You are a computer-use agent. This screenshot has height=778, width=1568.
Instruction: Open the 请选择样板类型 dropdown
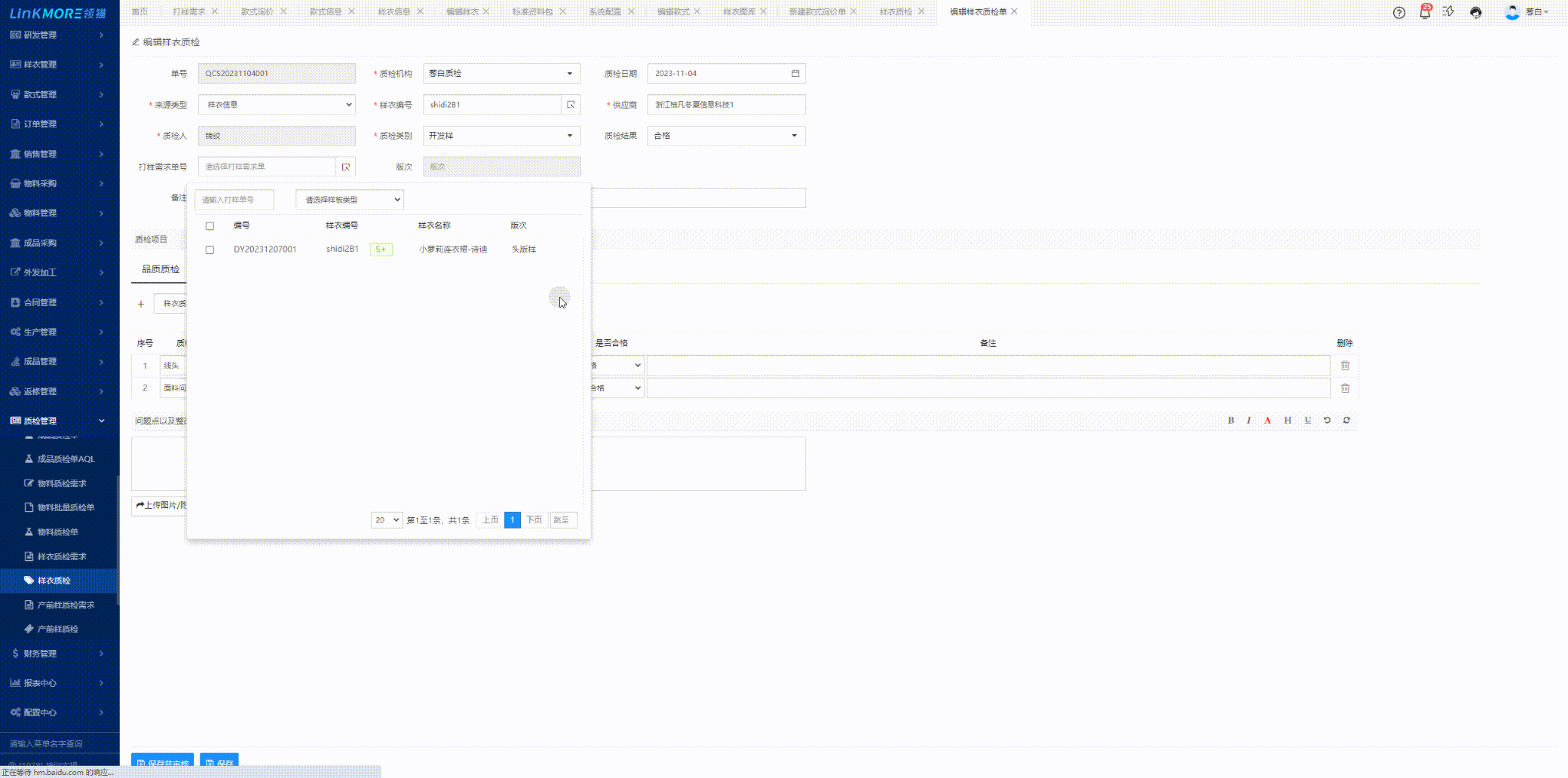click(350, 200)
